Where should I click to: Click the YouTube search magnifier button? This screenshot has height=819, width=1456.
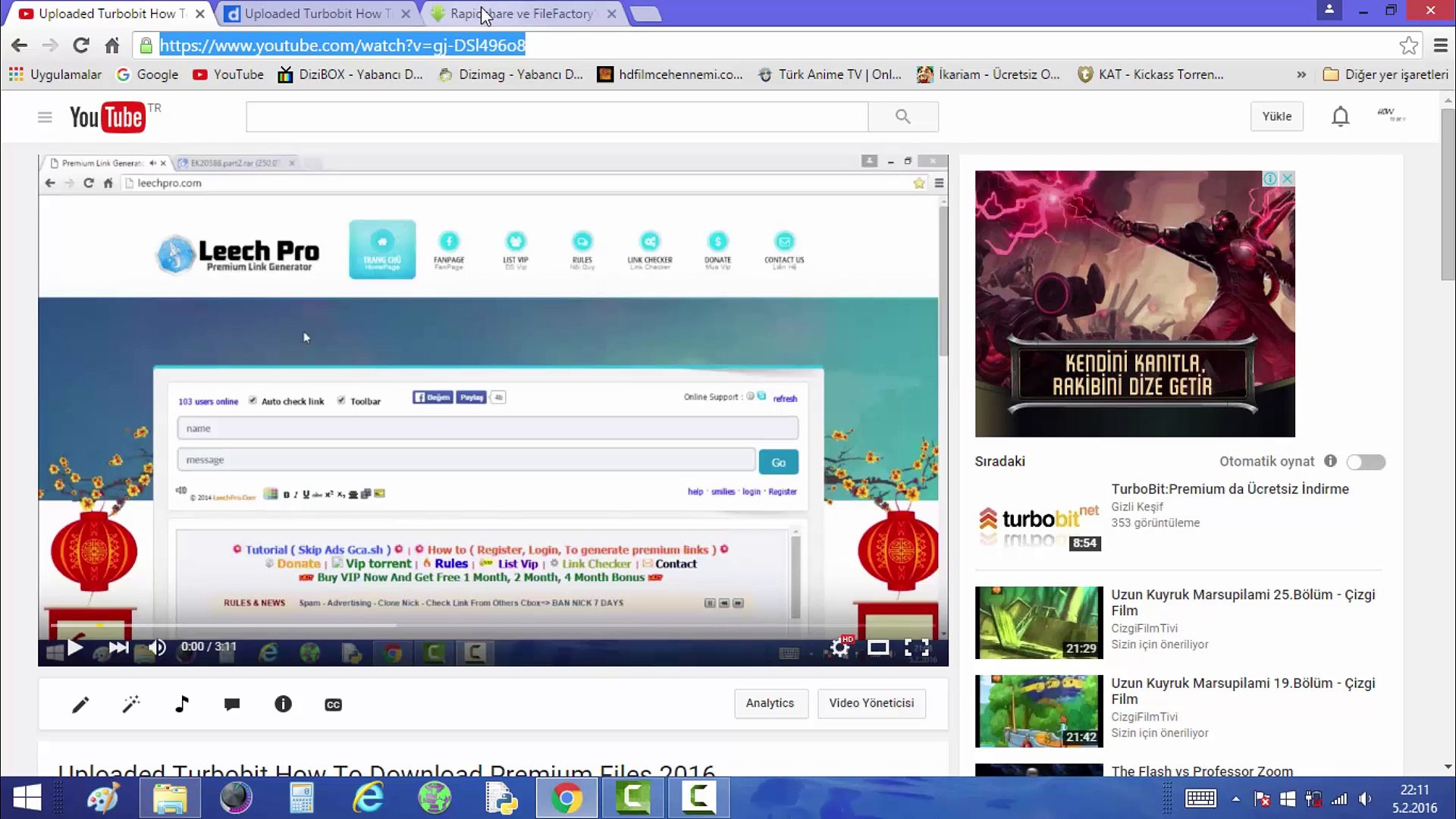(x=902, y=116)
